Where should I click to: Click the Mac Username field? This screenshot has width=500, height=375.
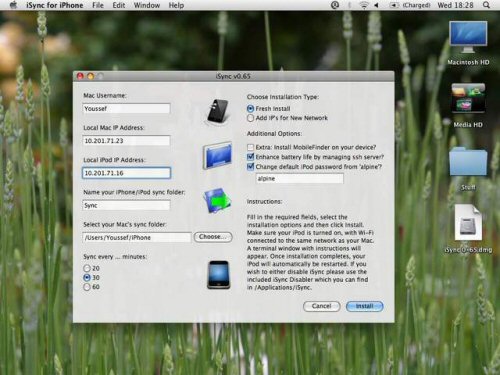tap(126, 109)
